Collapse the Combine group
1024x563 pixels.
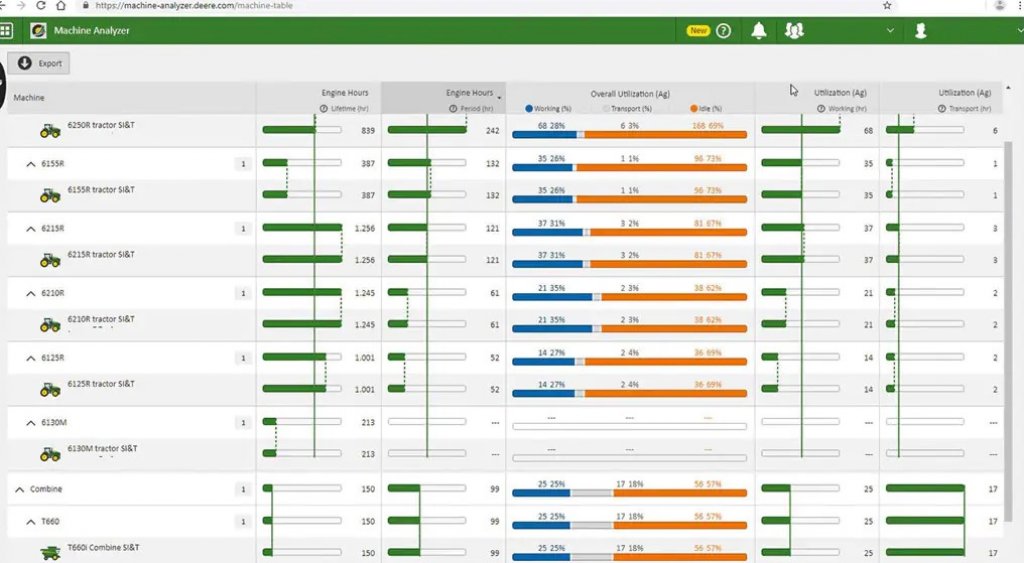(20, 489)
